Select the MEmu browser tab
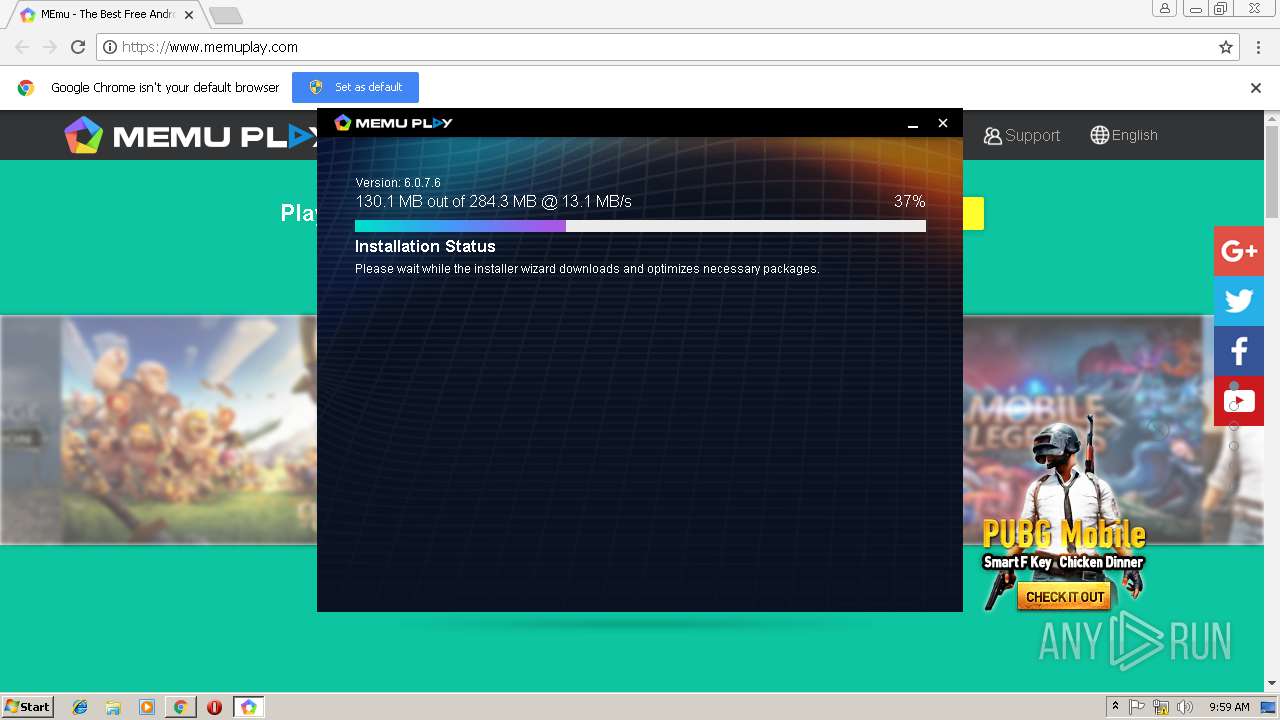 [104, 15]
